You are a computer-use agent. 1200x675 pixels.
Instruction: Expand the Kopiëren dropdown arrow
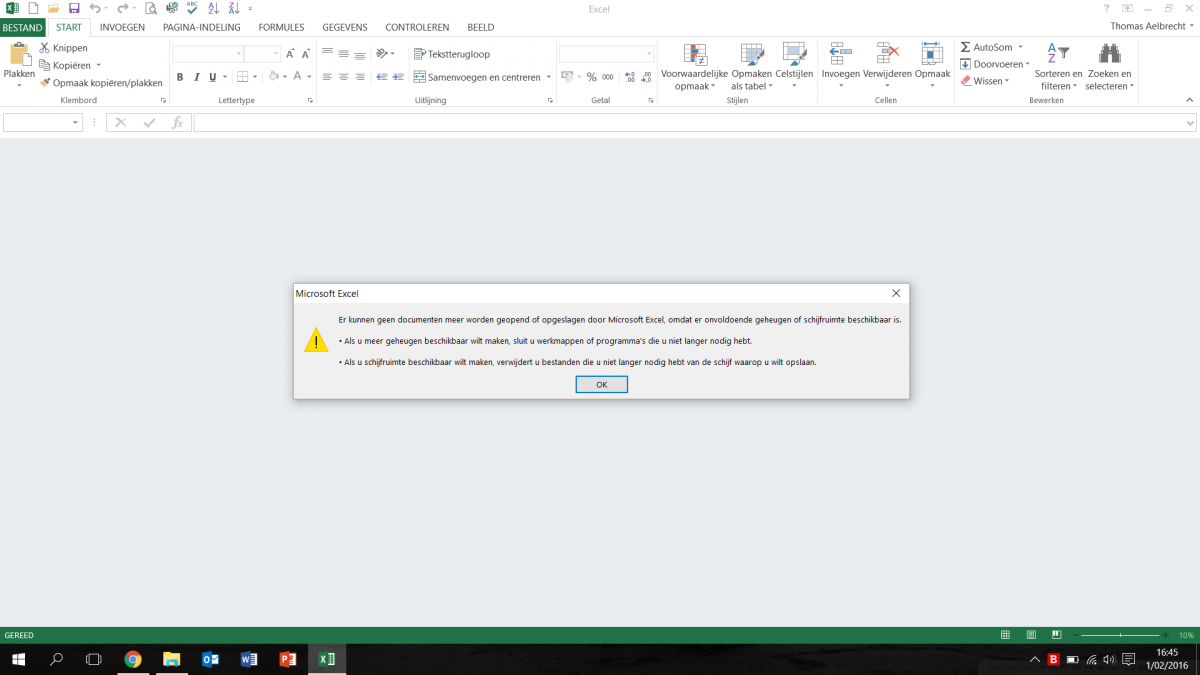coord(98,66)
